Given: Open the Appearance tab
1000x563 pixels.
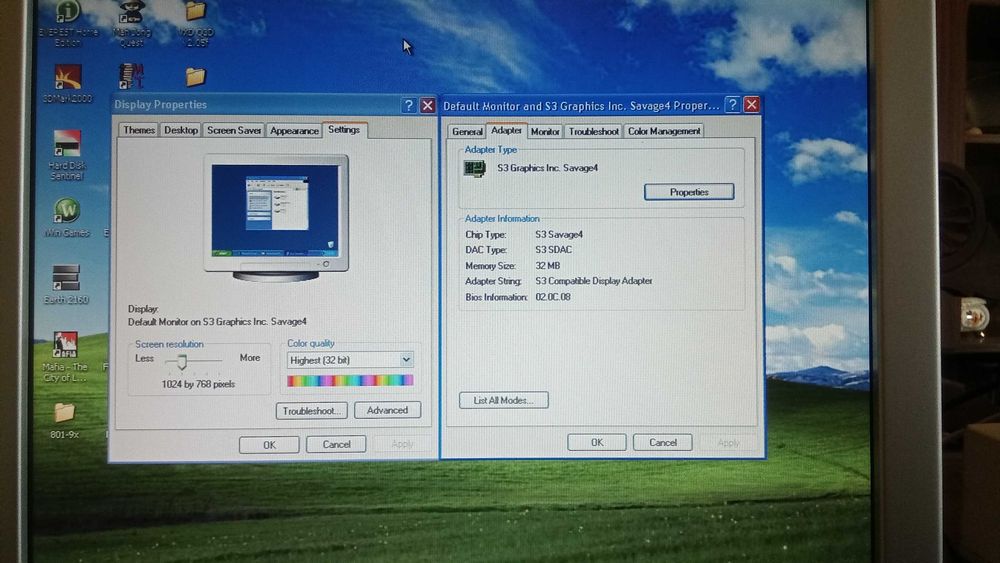Looking at the screenshot, I should click(x=294, y=131).
